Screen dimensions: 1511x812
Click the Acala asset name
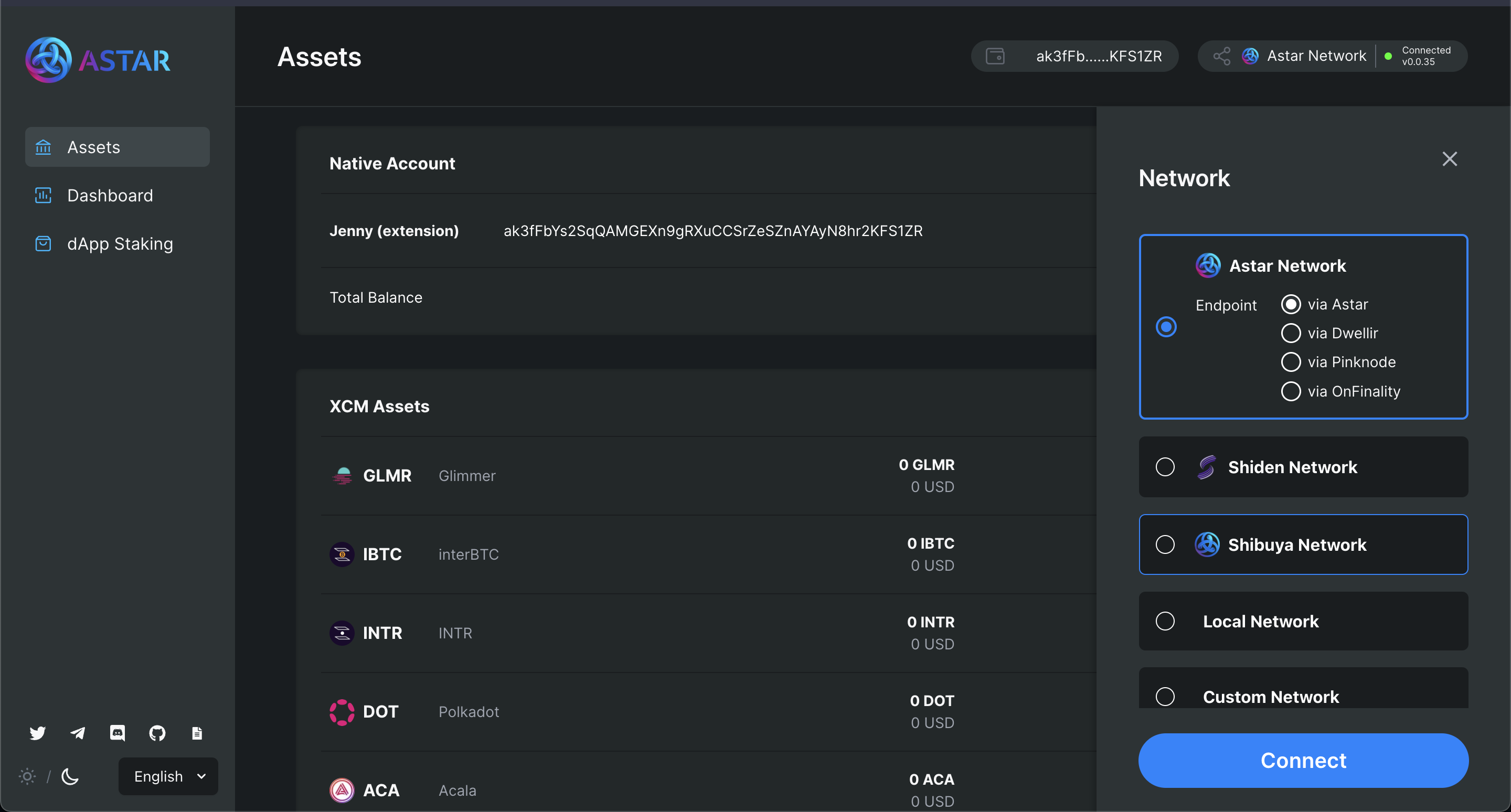point(457,790)
